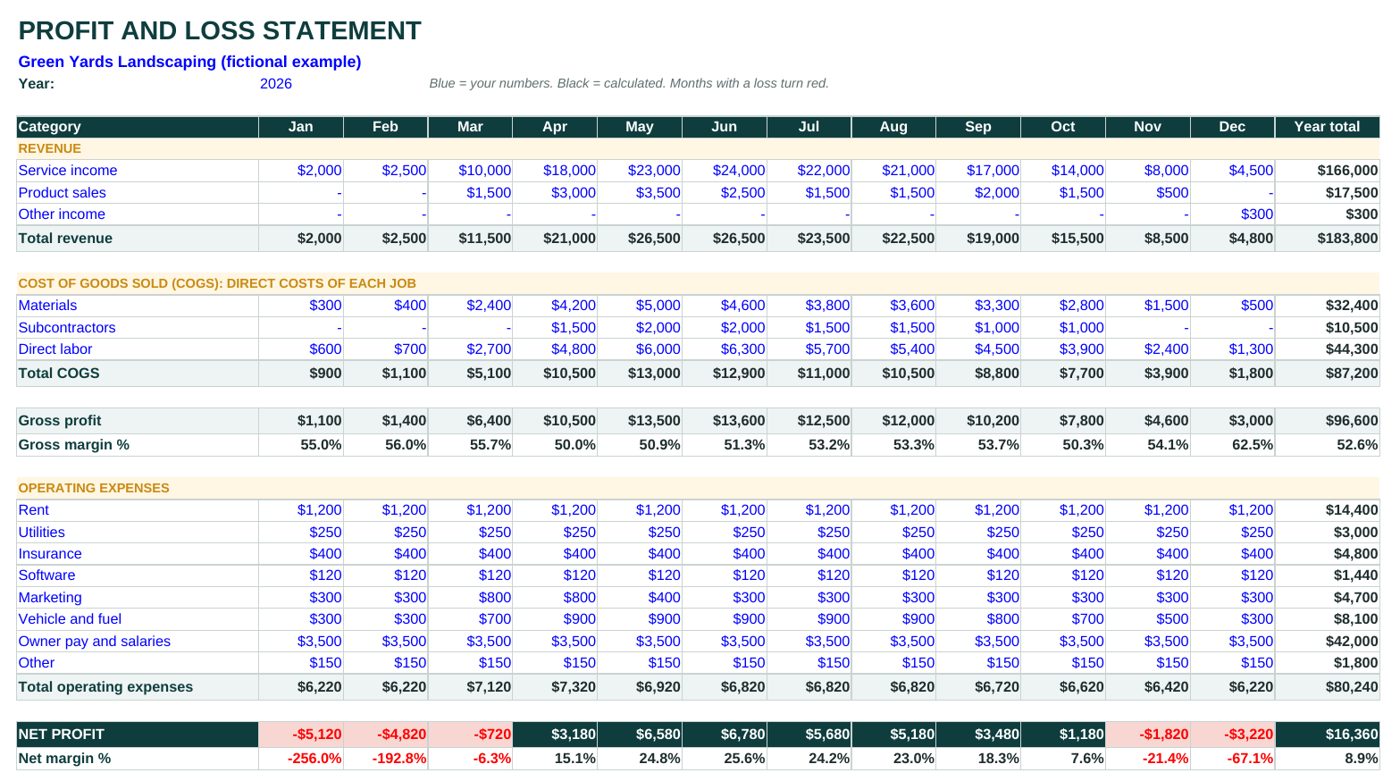Select the Product sales row label
1400x781 pixels.
[x=62, y=193]
